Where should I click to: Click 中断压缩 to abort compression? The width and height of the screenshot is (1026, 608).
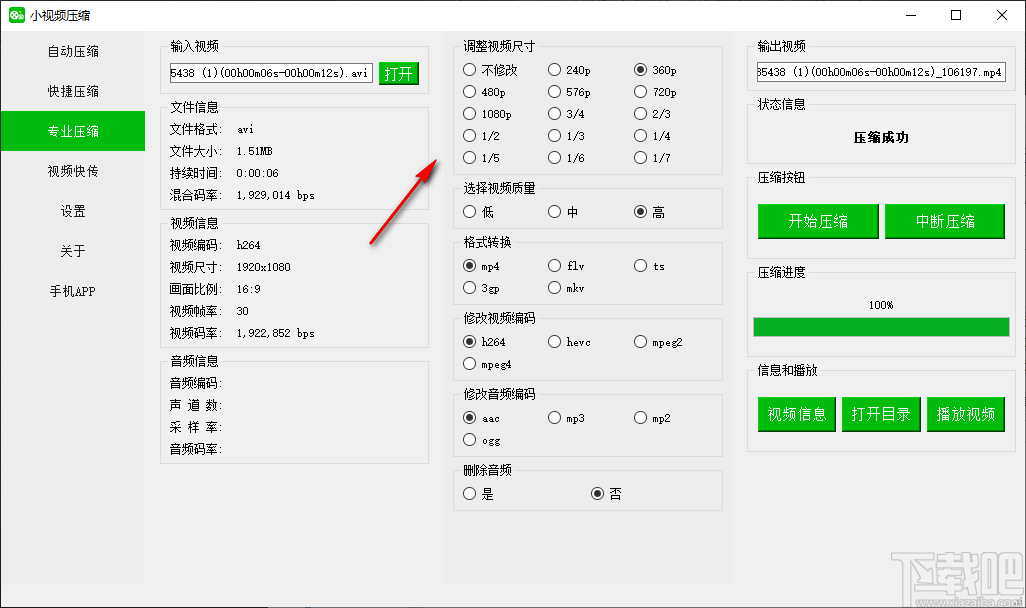pos(945,221)
